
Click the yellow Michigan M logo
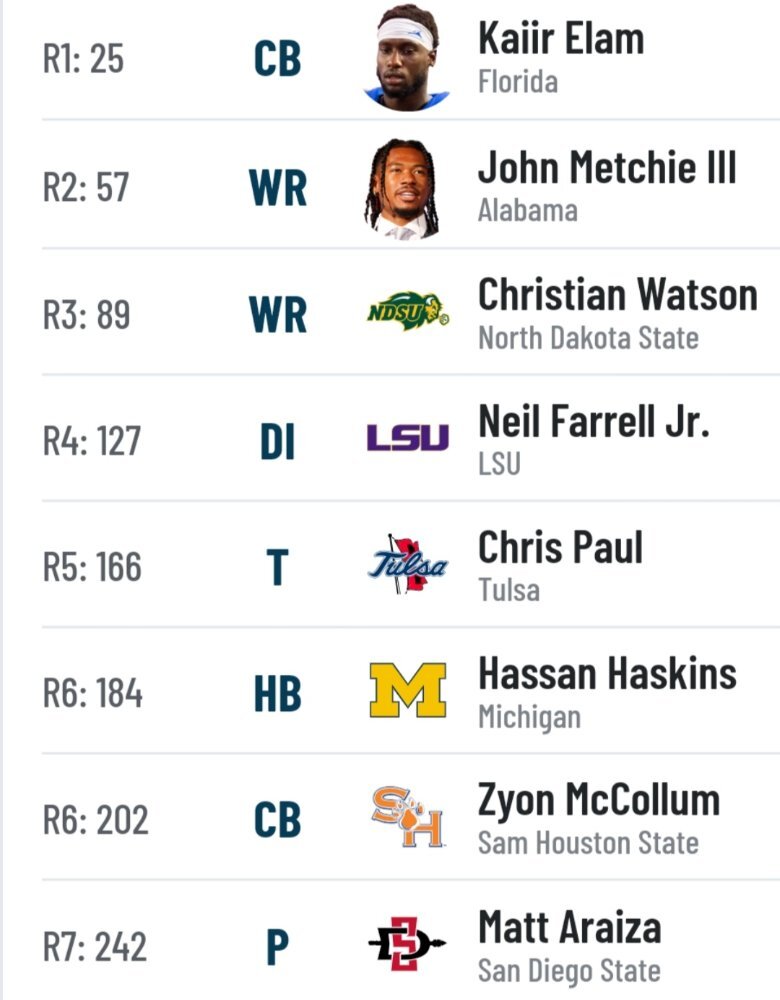(408, 690)
